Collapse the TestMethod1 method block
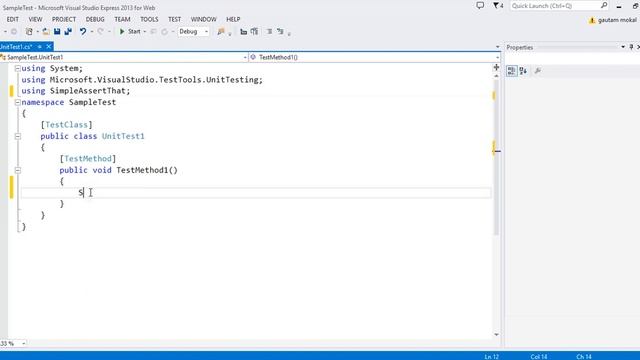Viewport: 640px width, 360px height. click(x=18, y=170)
